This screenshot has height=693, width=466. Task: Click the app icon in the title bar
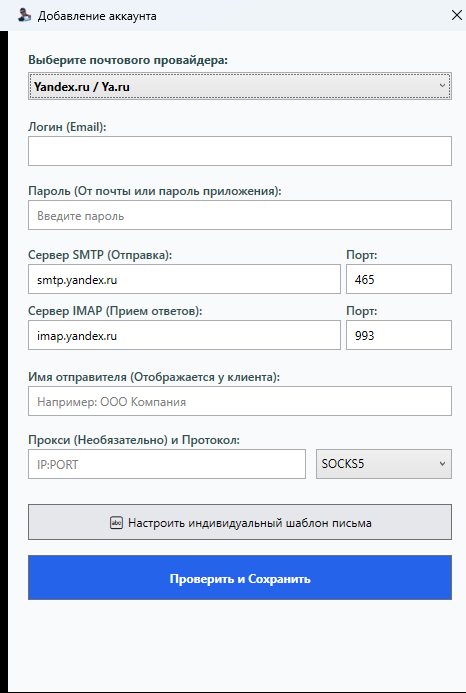pyautogui.click(x=24, y=15)
